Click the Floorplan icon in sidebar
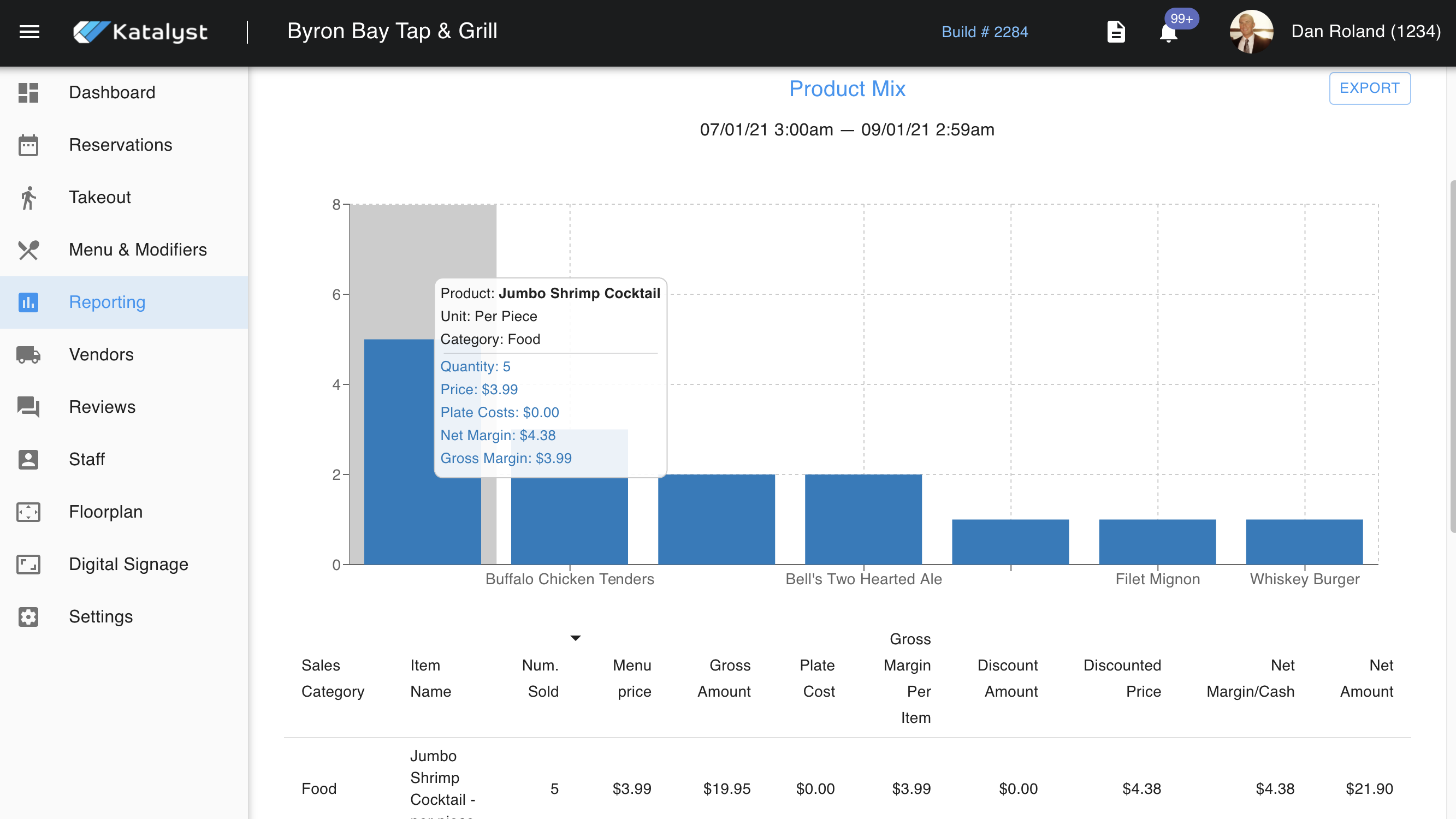Screen dimensions: 1456x819 coord(28,512)
